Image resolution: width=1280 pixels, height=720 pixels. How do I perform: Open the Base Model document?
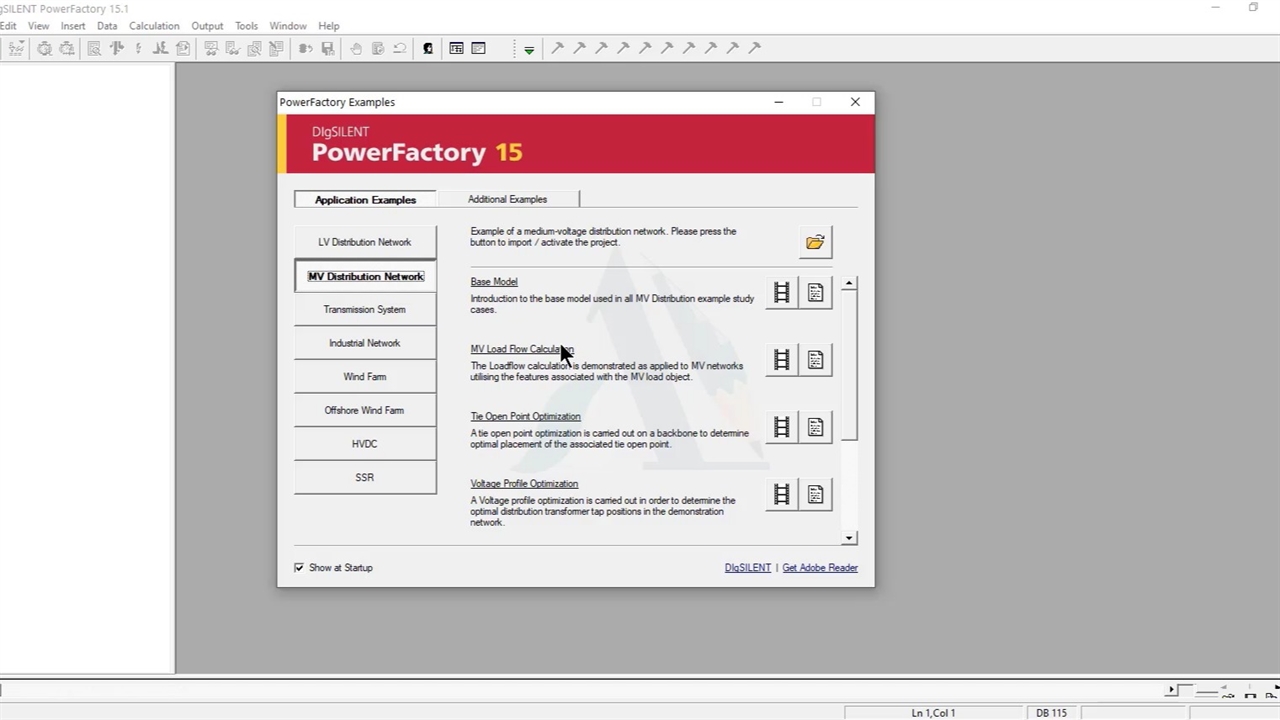click(x=816, y=293)
